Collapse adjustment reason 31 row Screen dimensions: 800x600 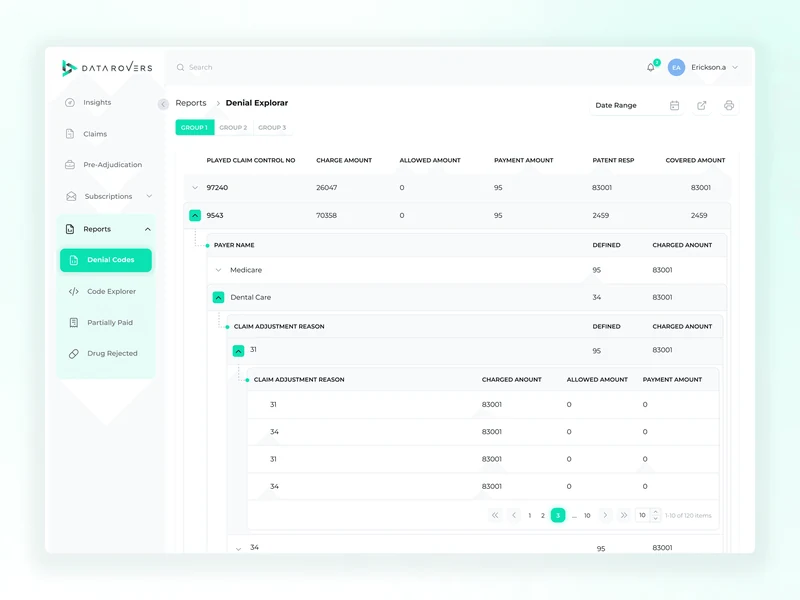tap(238, 351)
